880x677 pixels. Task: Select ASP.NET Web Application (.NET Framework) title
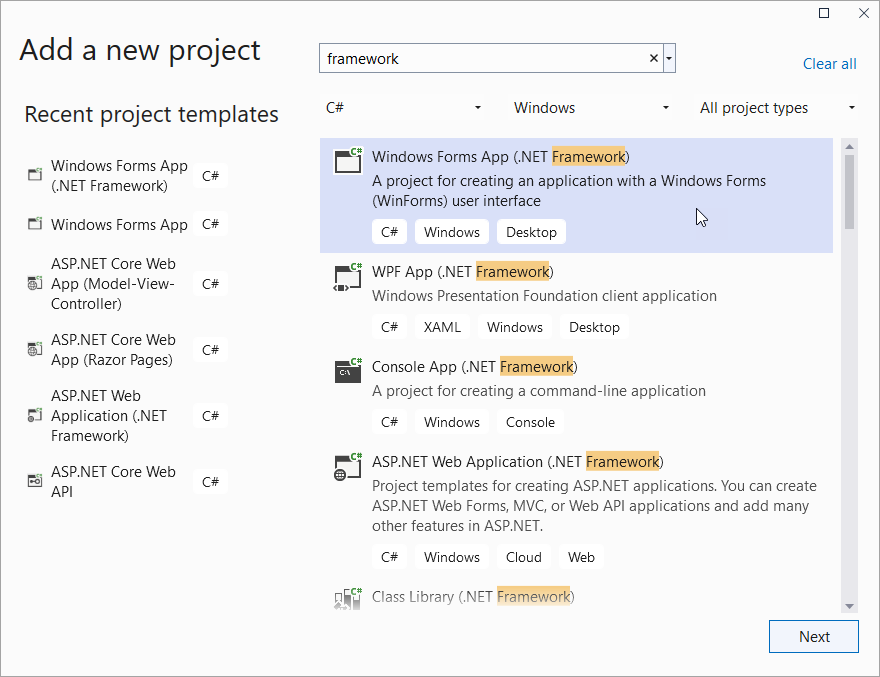pyautogui.click(x=517, y=461)
